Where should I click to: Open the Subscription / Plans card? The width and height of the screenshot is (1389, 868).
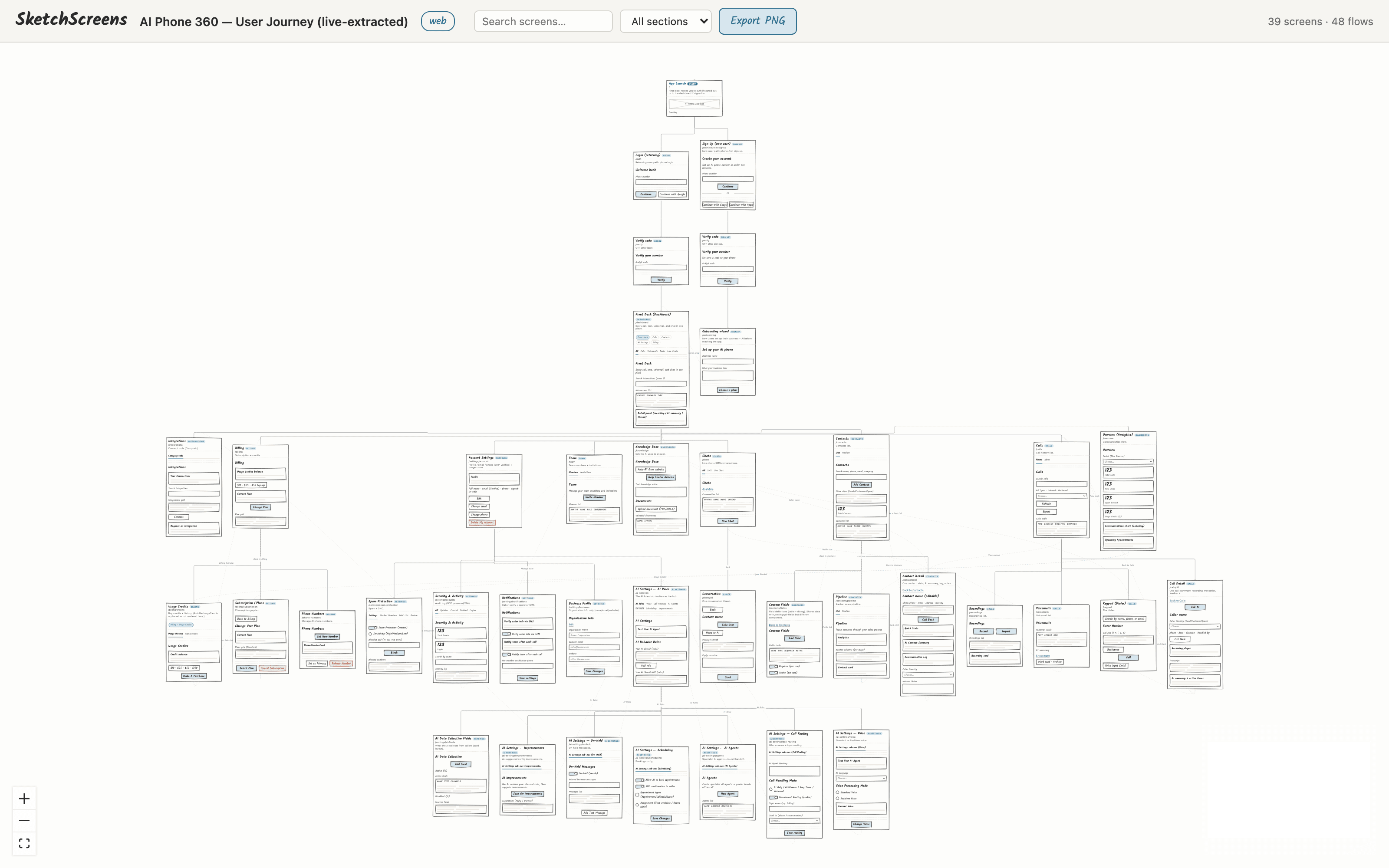pyautogui.click(x=260, y=637)
